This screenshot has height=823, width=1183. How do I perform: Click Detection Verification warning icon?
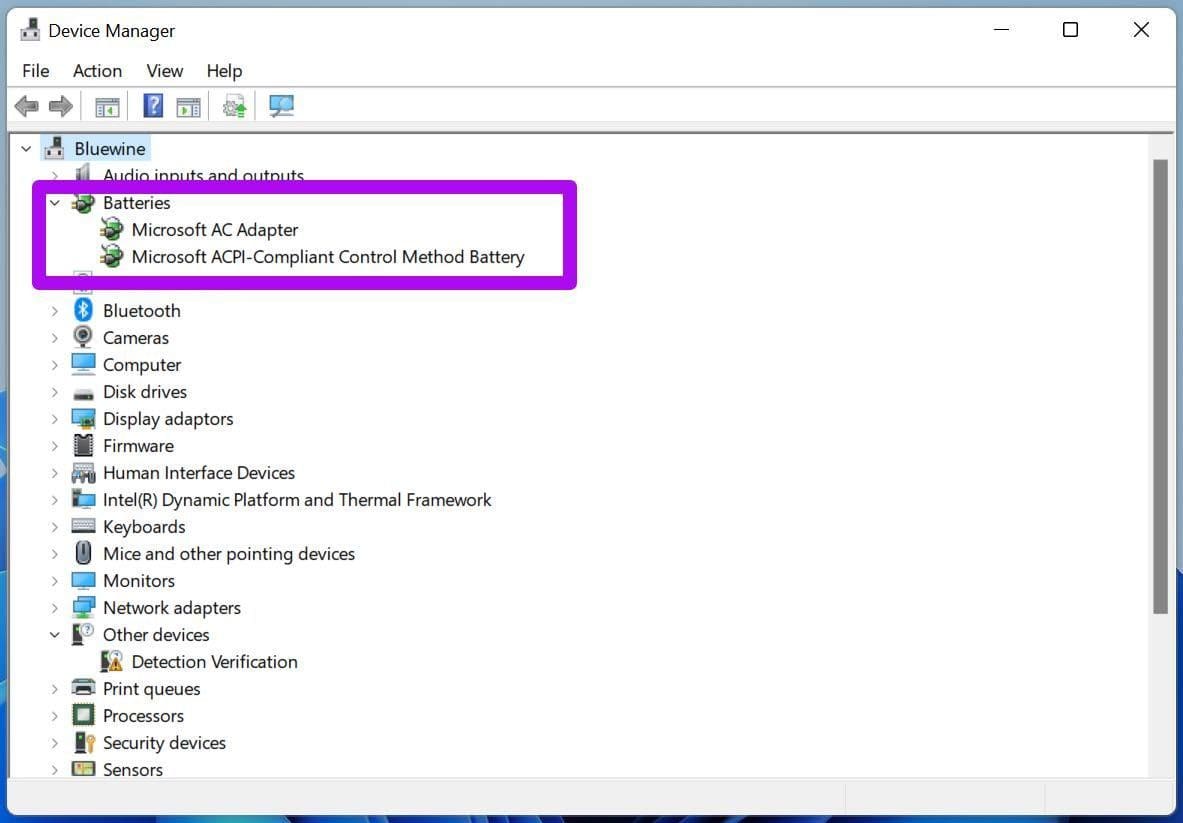(112, 662)
